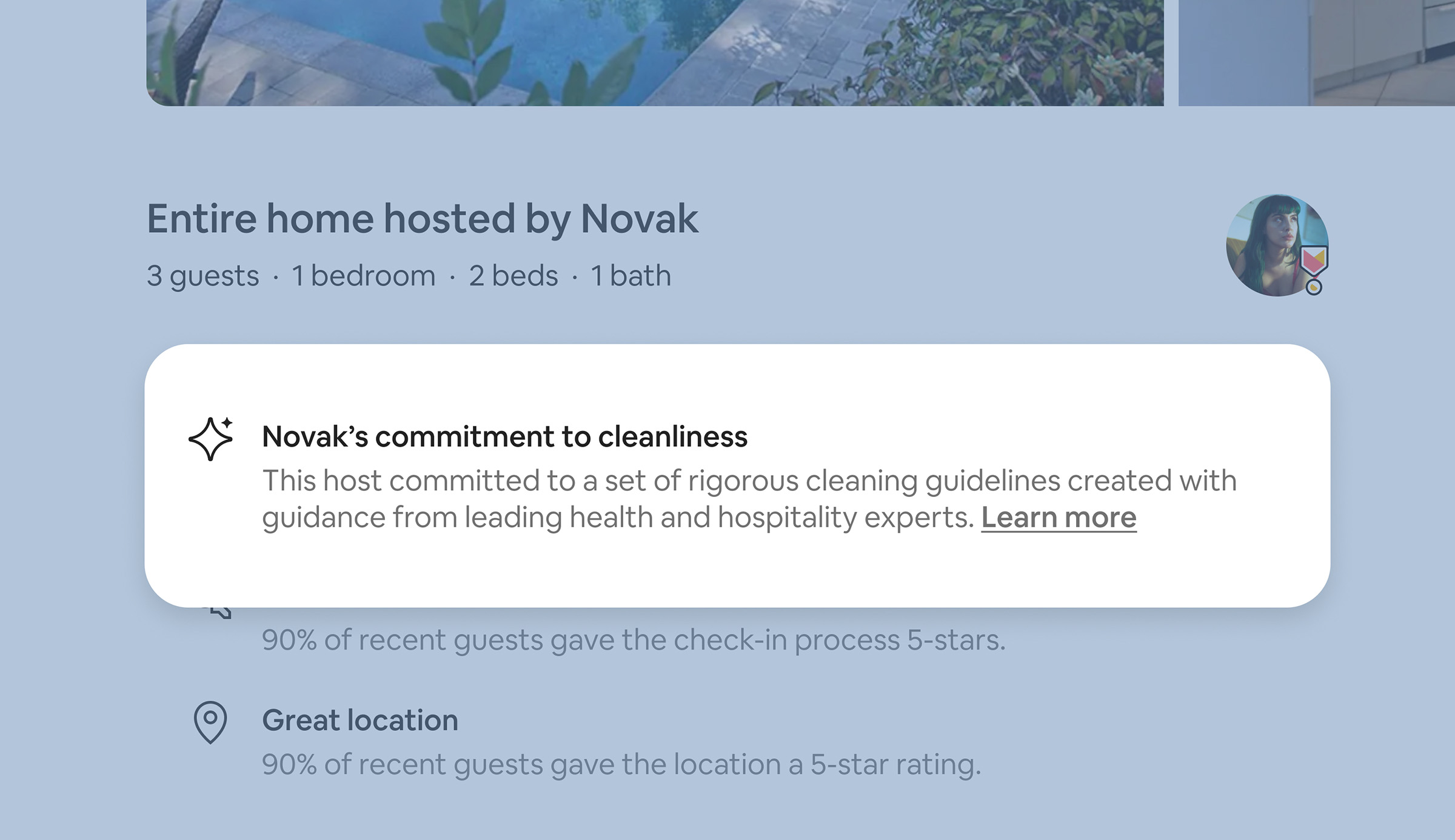View the second listing photo at right
The height and width of the screenshot is (840, 1455).
1316,52
